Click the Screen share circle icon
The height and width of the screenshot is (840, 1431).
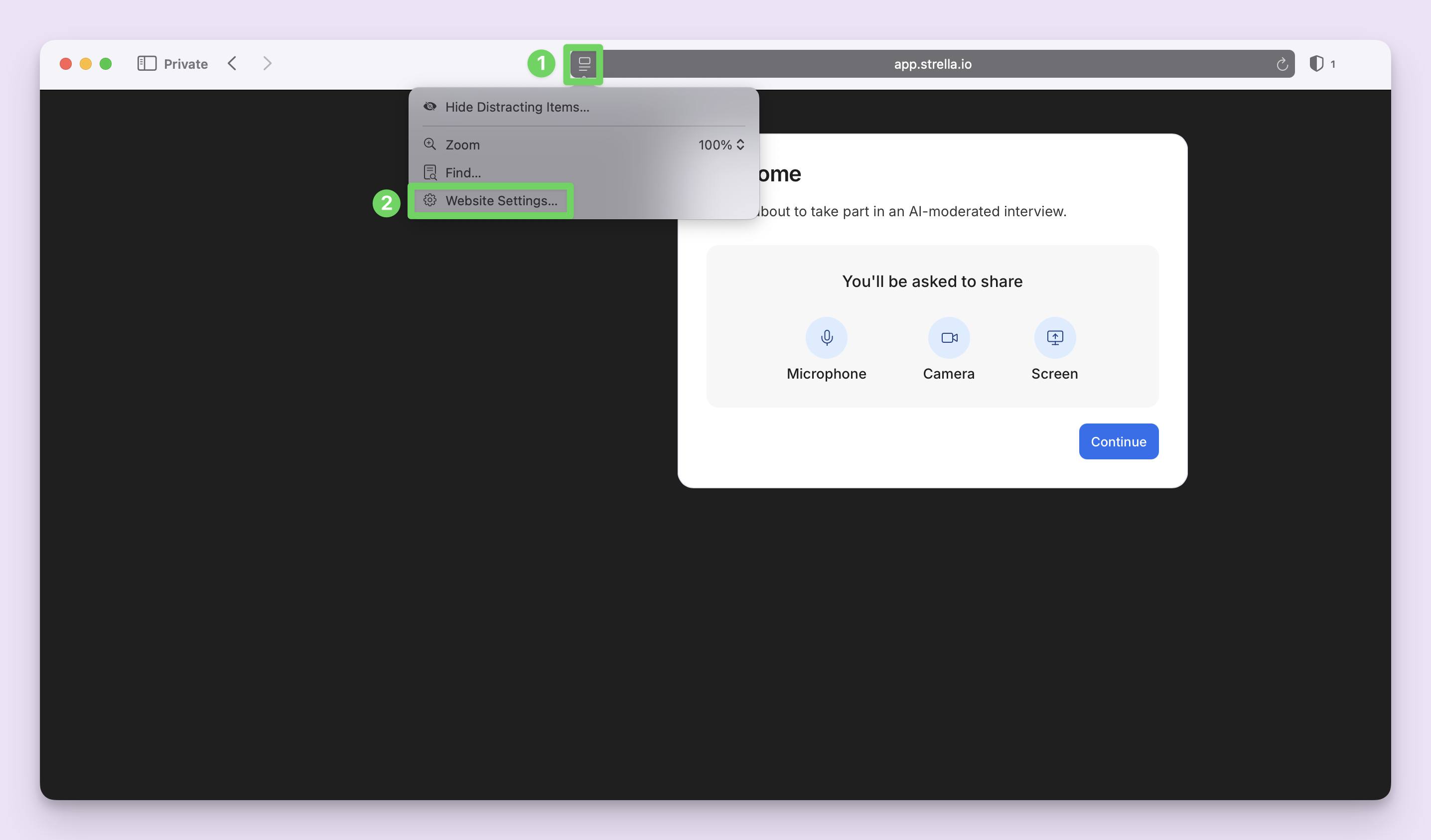[x=1054, y=338]
